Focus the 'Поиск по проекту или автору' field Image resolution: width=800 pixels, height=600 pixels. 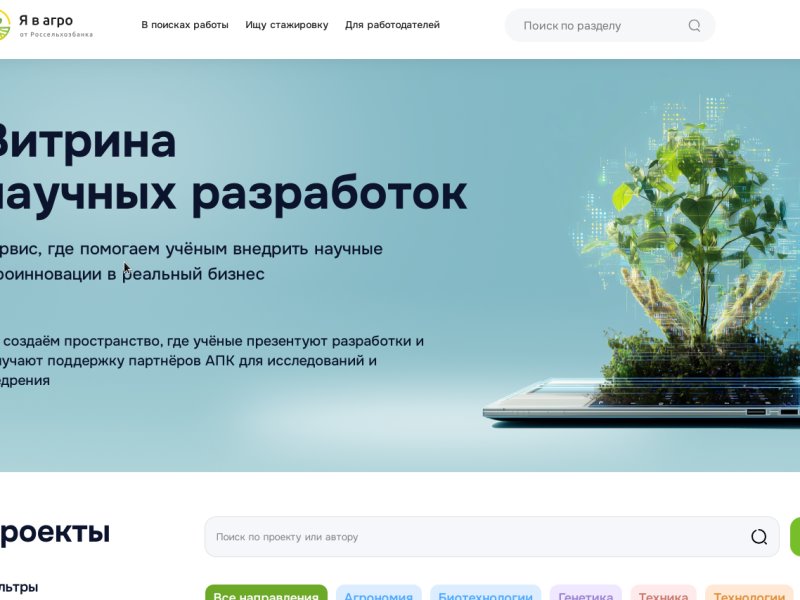(492, 537)
